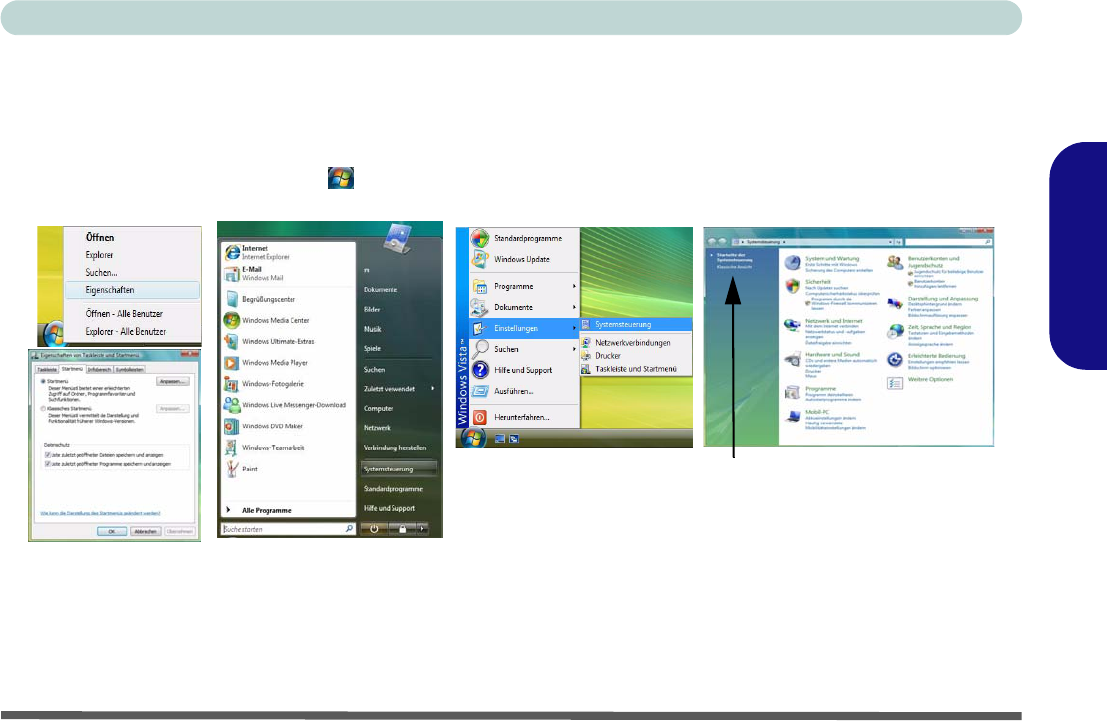Click the Windows Update icon in classic menu

[480, 260]
